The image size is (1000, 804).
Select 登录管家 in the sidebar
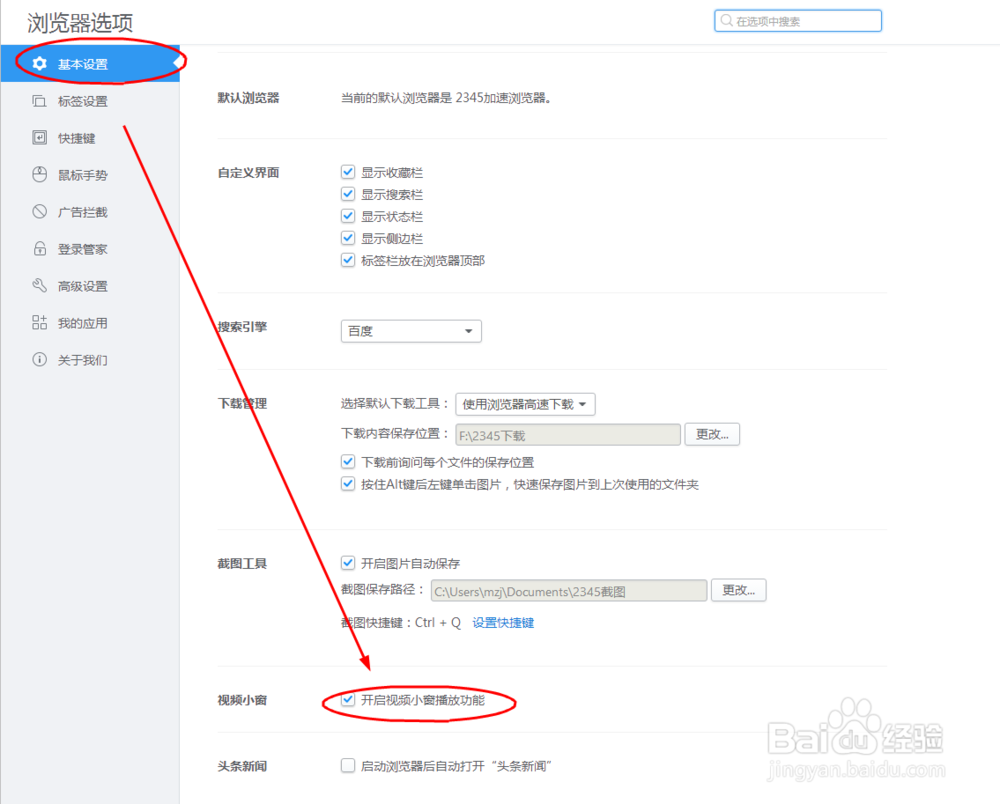[90, 249]
